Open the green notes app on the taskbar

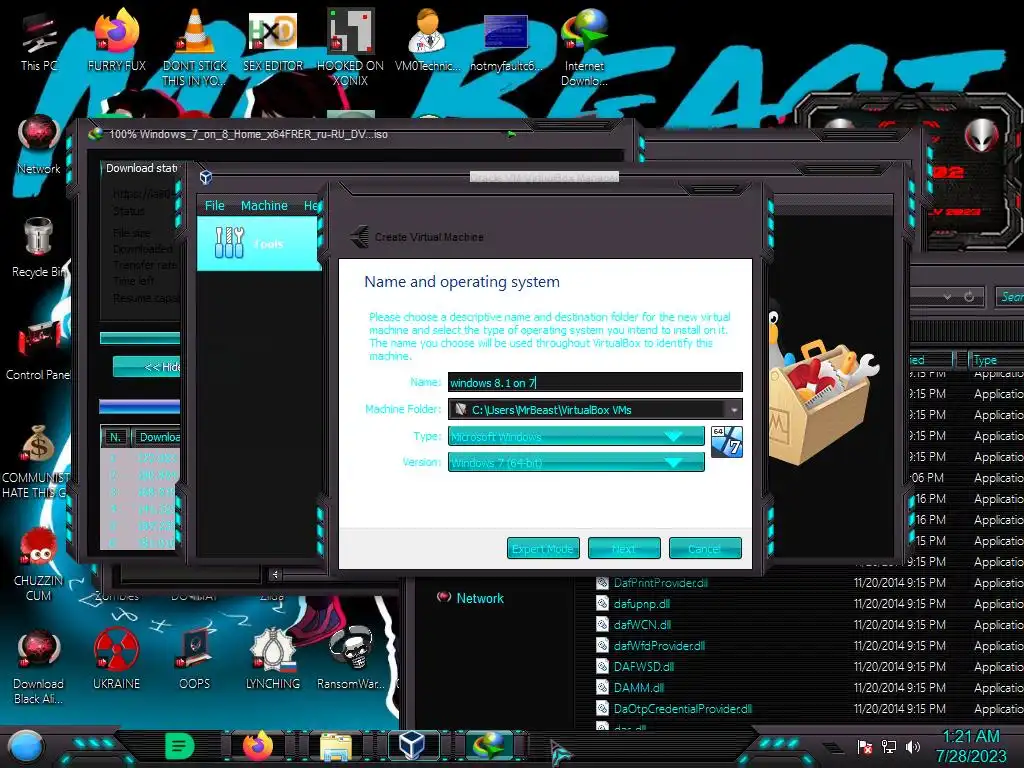[x=179, y=746]
